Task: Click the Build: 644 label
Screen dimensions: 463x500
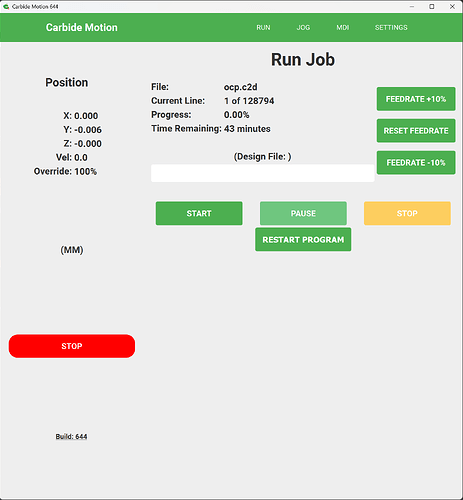Action: click(71, 437)
